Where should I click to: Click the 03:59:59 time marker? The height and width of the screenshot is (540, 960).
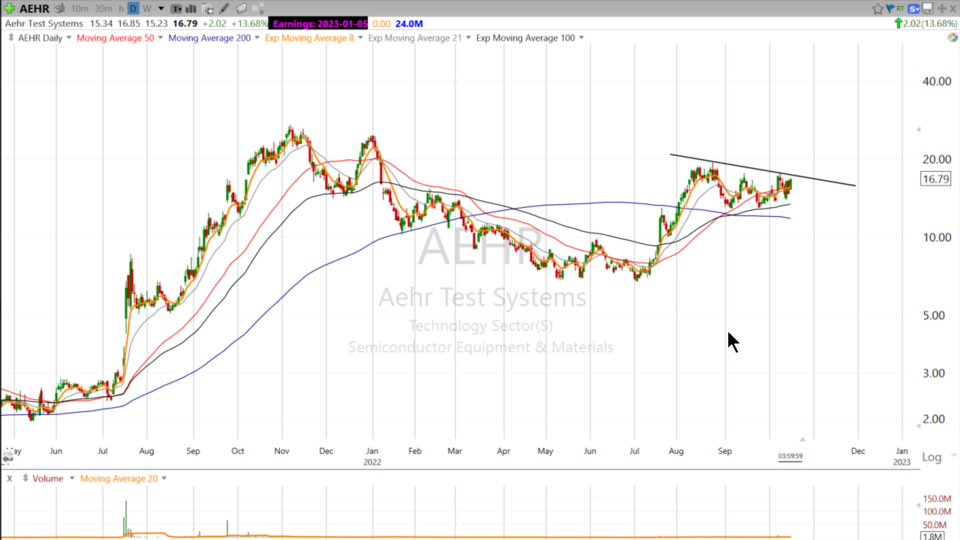pyautogui.click(x=790, y=456)
